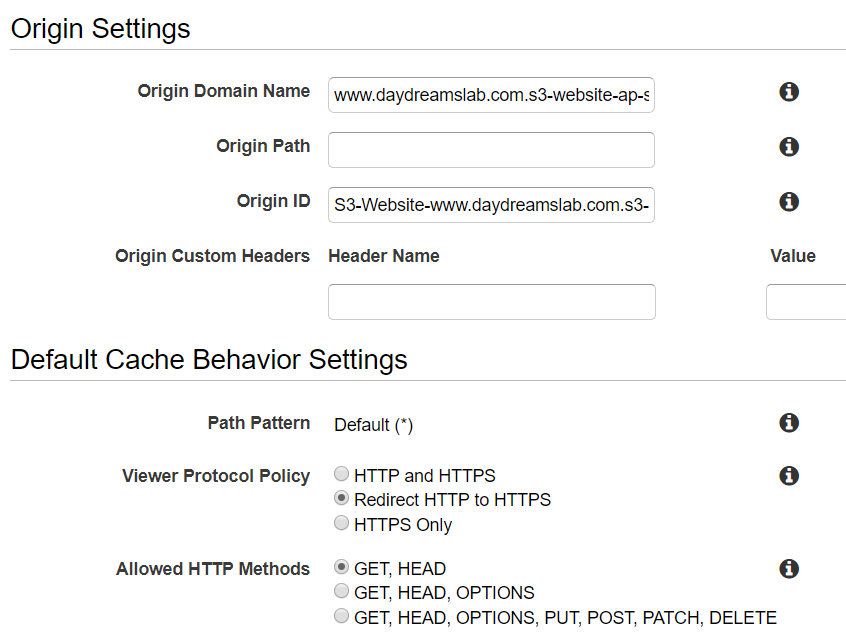Click info icon beside Origin Domain Name
This screenshot has width=846, height=640.
789,92
